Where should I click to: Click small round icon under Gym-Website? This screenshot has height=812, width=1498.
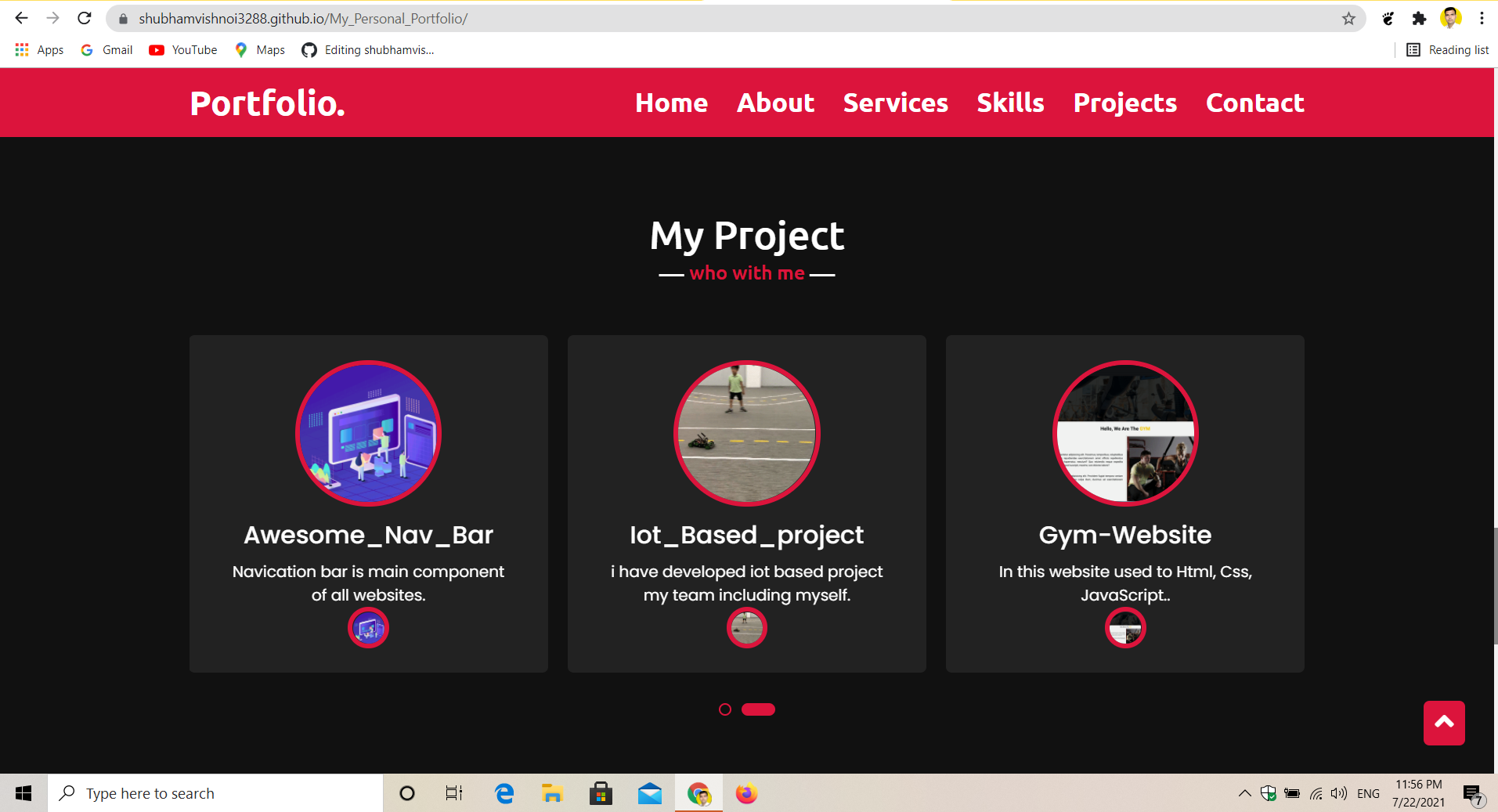click(x=1125, y=628)
